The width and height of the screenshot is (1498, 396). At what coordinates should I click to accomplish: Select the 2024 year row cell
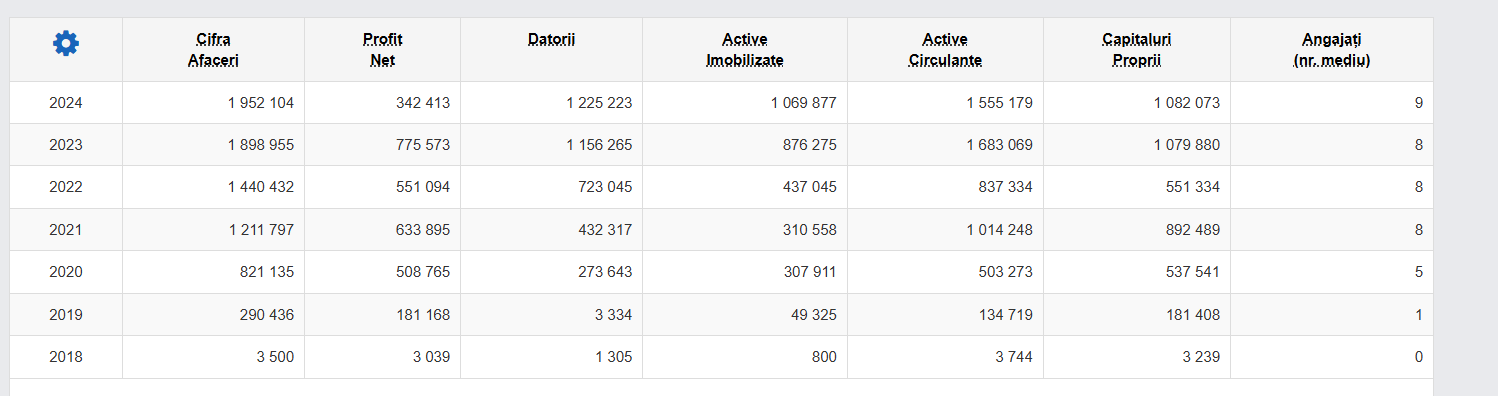(66, 103)
